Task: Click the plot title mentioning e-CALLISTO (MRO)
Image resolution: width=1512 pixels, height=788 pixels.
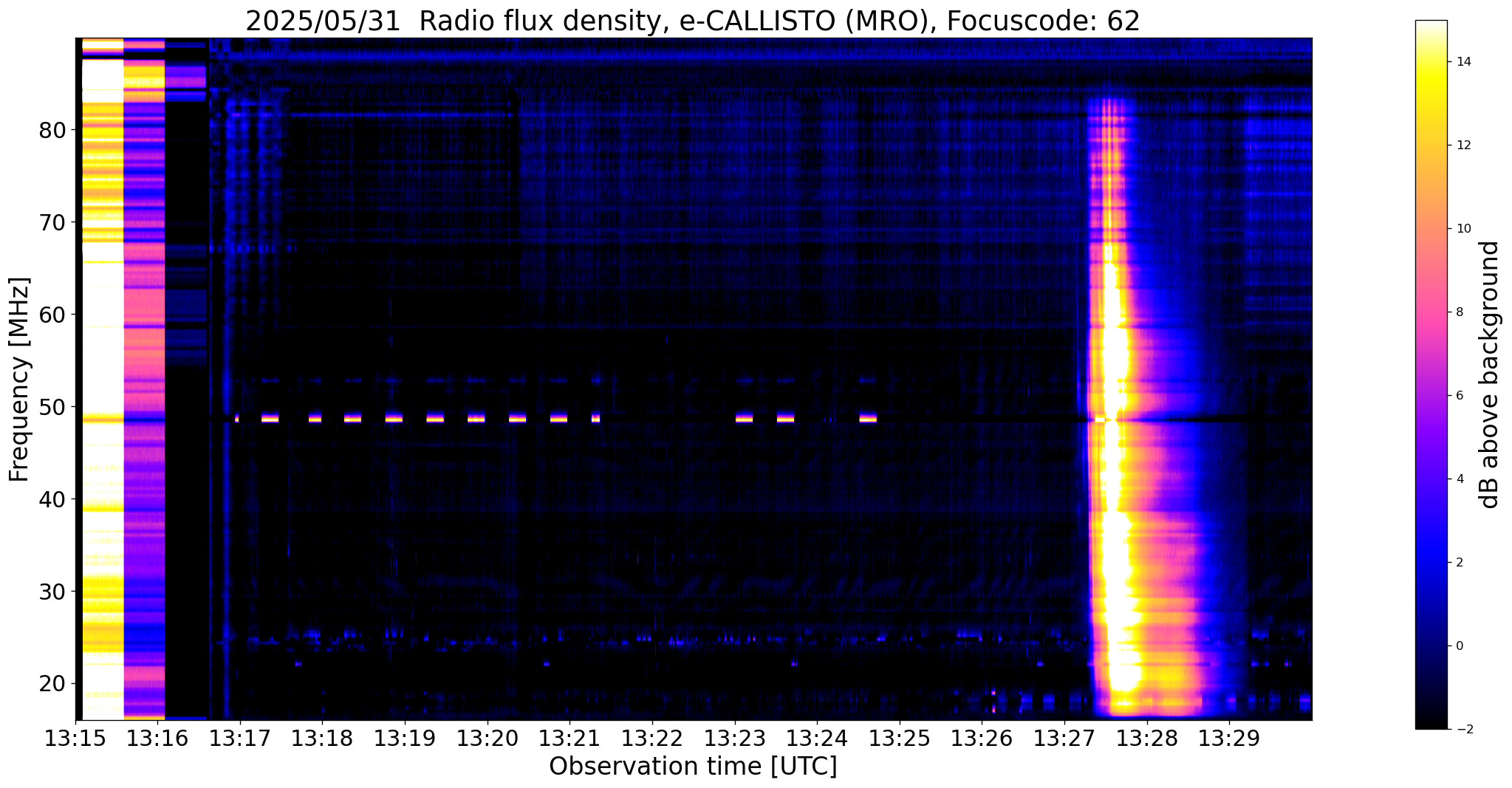Action: click(693, 21)
